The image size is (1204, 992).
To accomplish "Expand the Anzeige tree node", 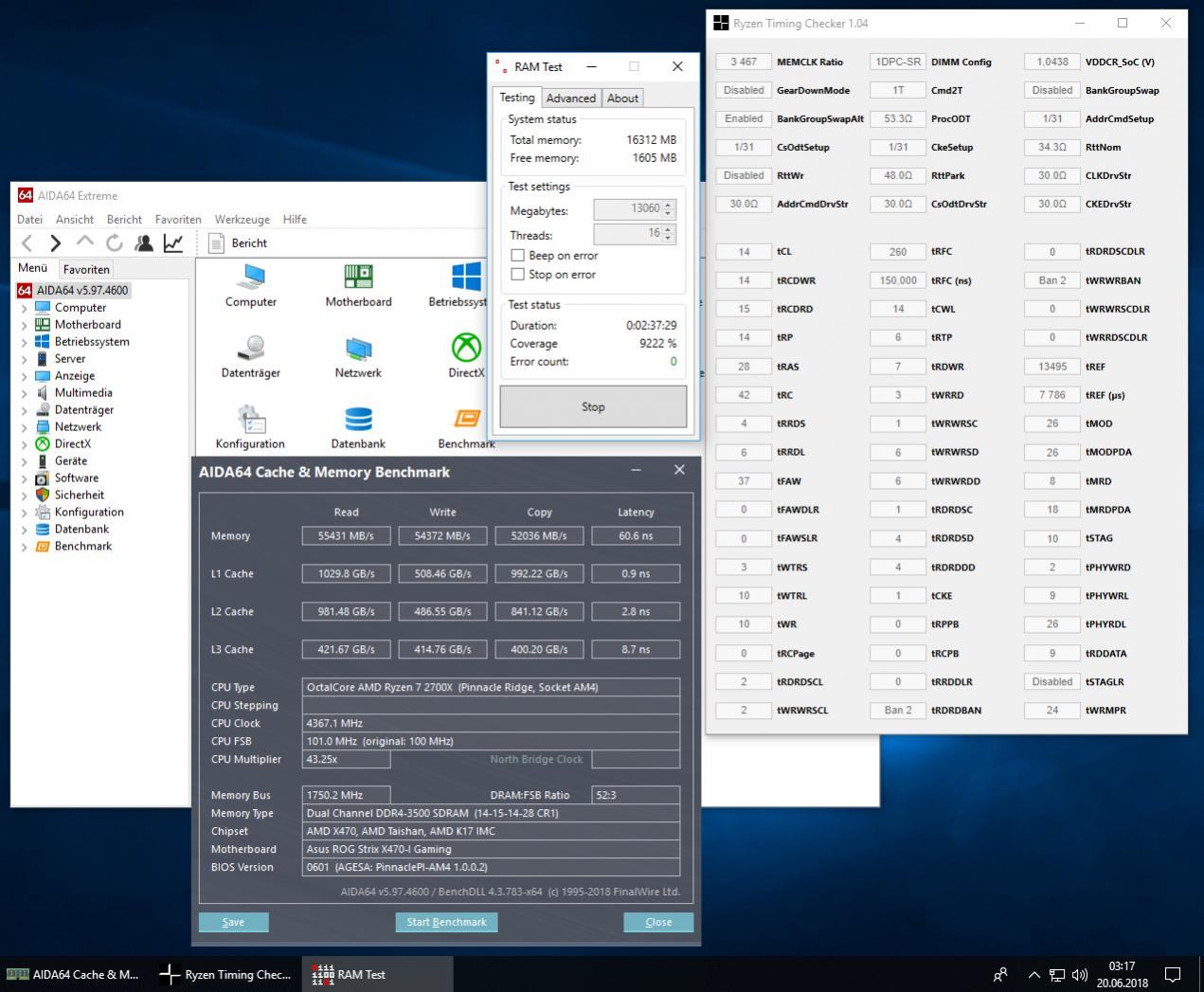I will 24,375.
